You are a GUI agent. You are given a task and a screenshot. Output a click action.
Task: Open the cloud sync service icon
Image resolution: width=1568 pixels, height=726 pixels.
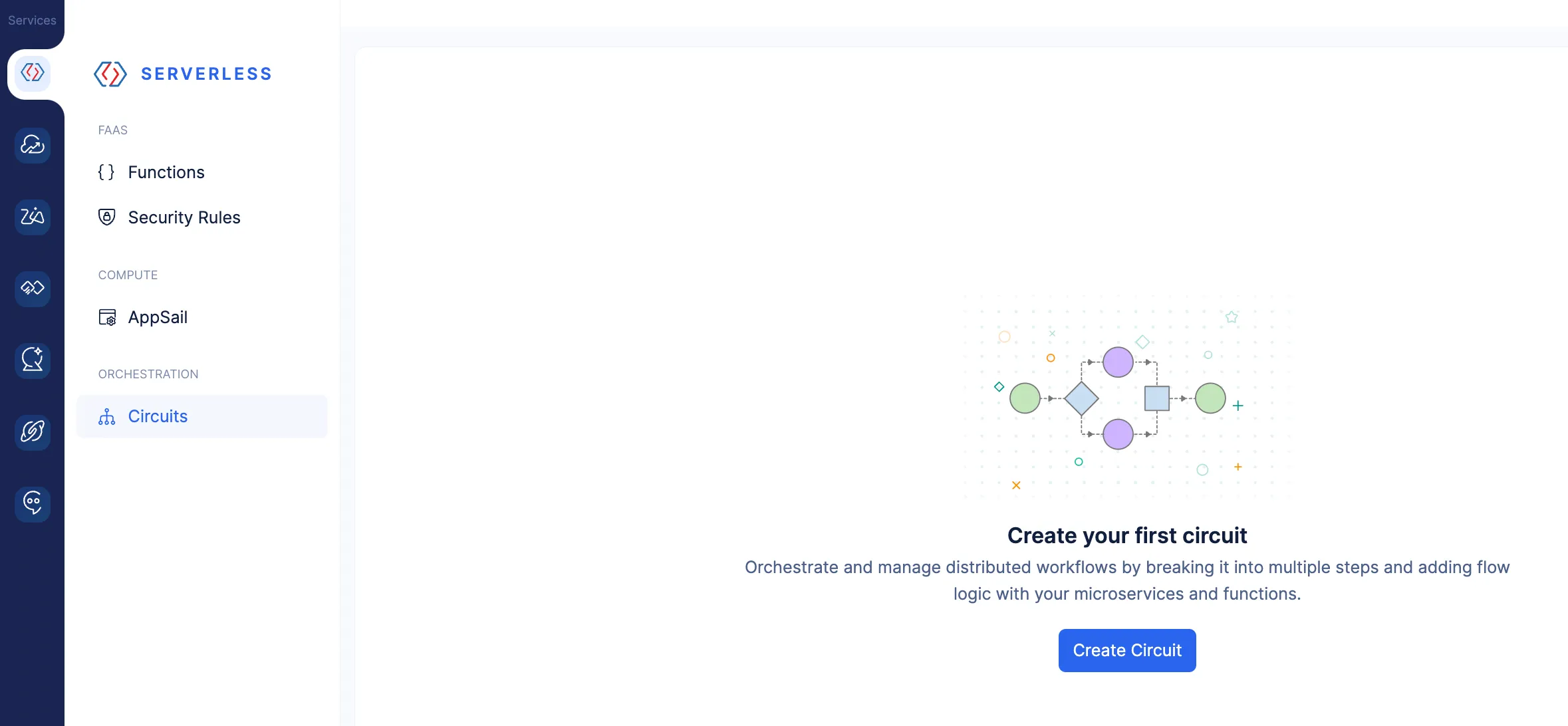32,145
